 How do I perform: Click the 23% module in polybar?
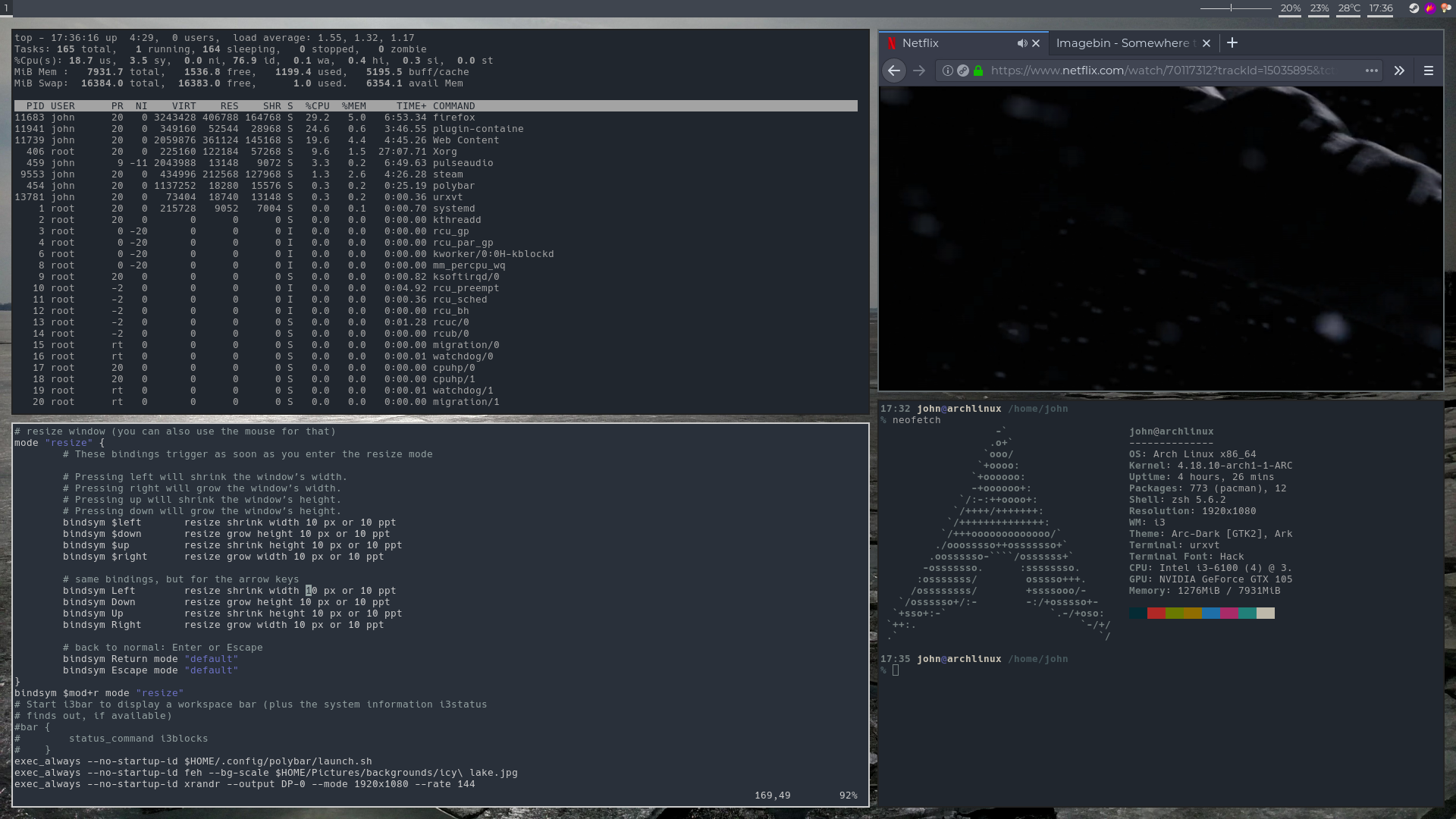coord(1319,8)
